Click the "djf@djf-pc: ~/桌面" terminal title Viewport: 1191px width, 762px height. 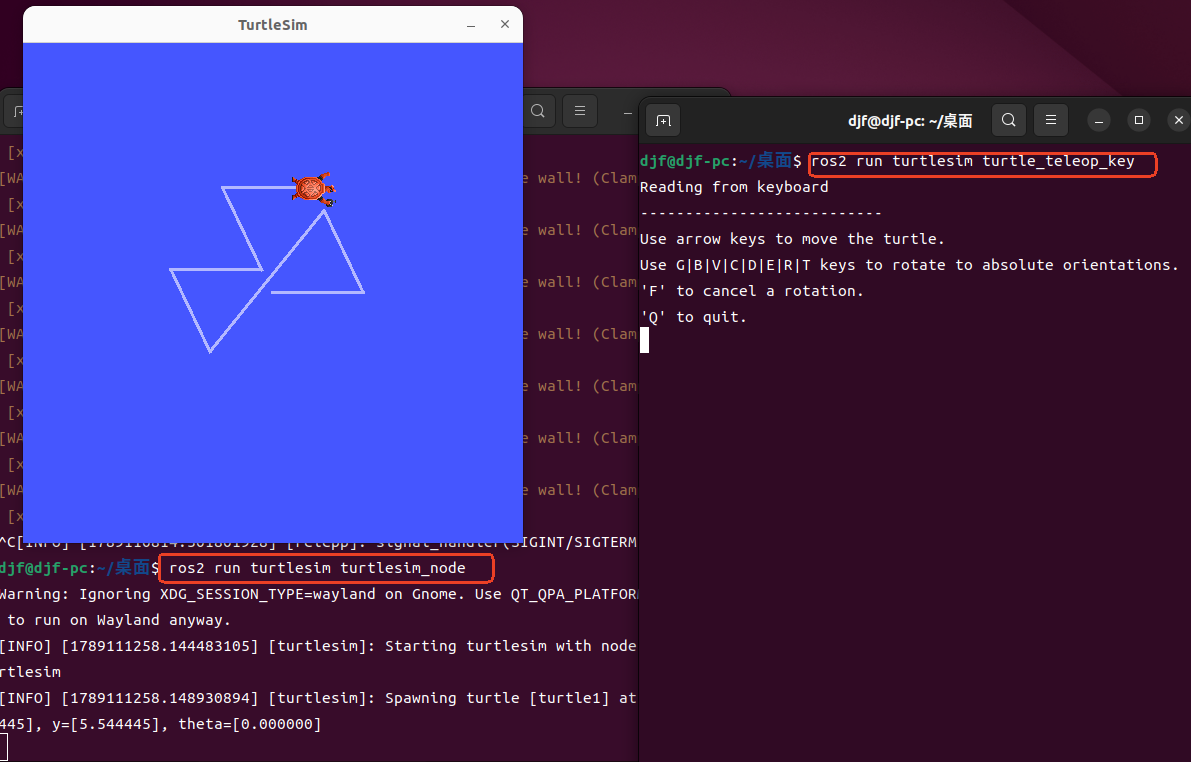(x=910, y=121)
